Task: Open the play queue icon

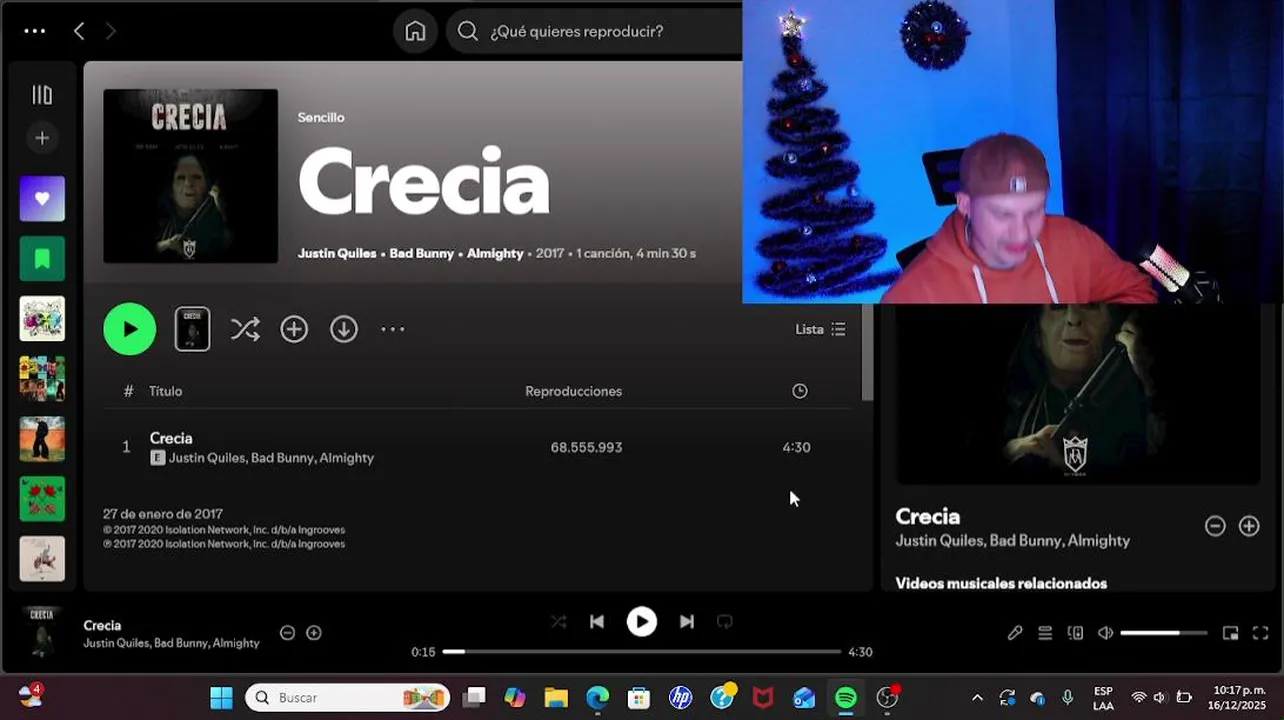Action: 1045,633
